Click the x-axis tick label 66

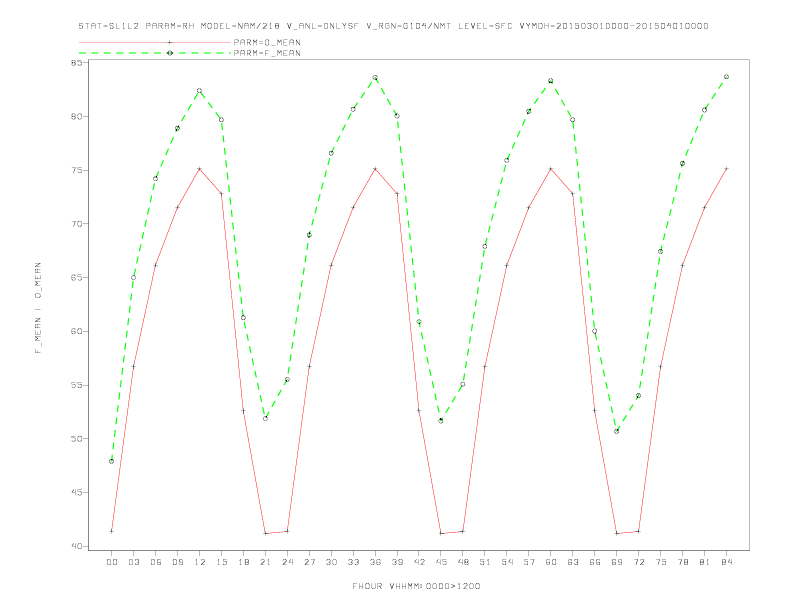coord(595,562)
